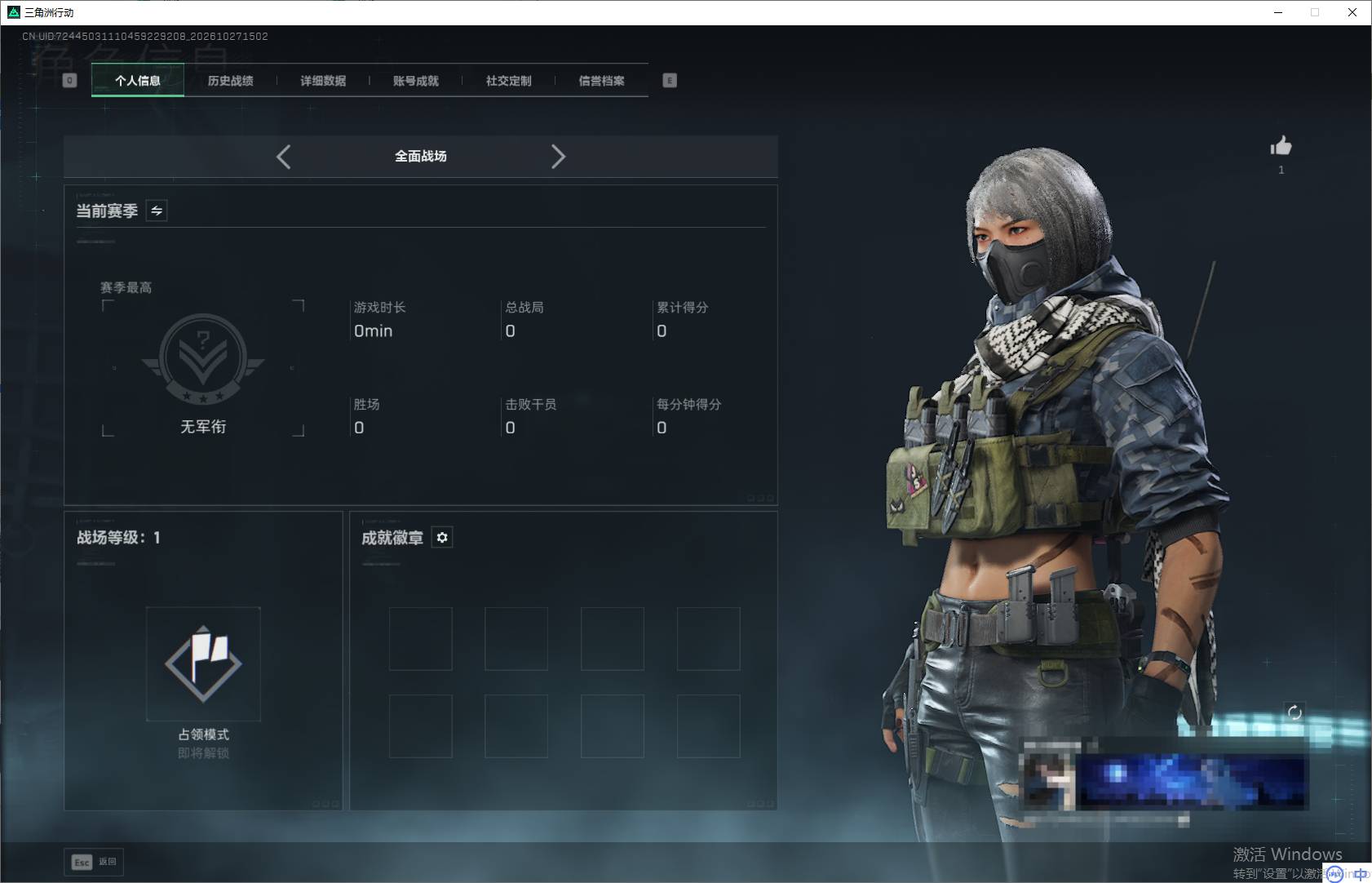
Task: Select the 占领模式 flag icon
Action: tap(203, 663)
